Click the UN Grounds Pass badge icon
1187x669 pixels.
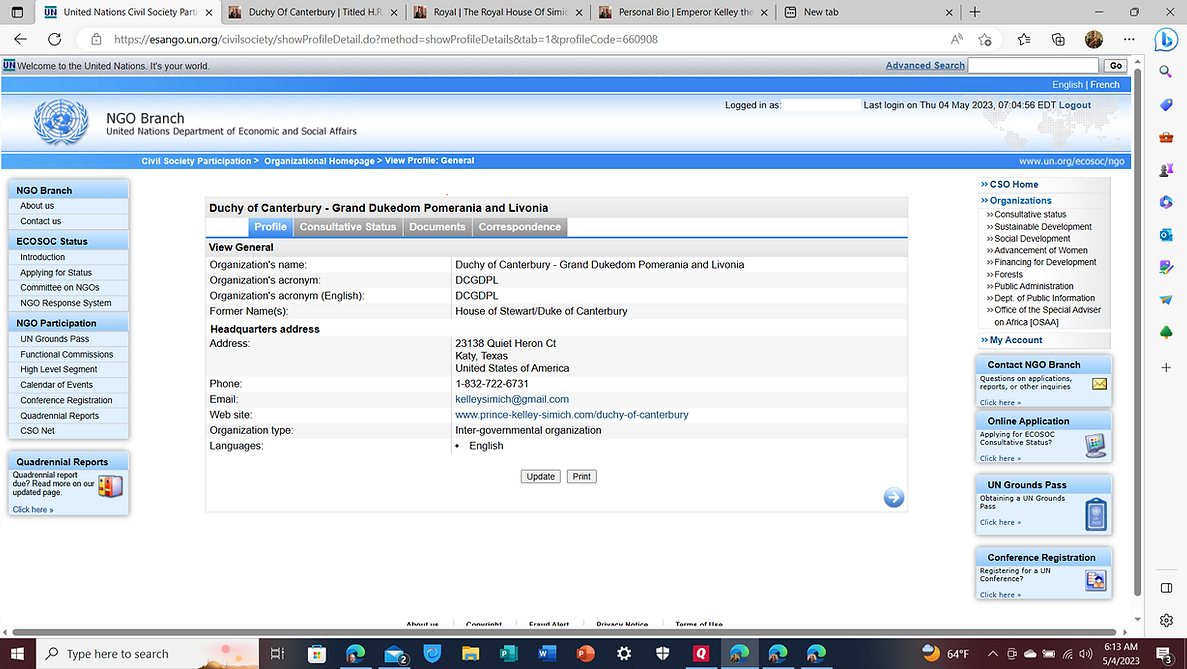point(1095,515)
